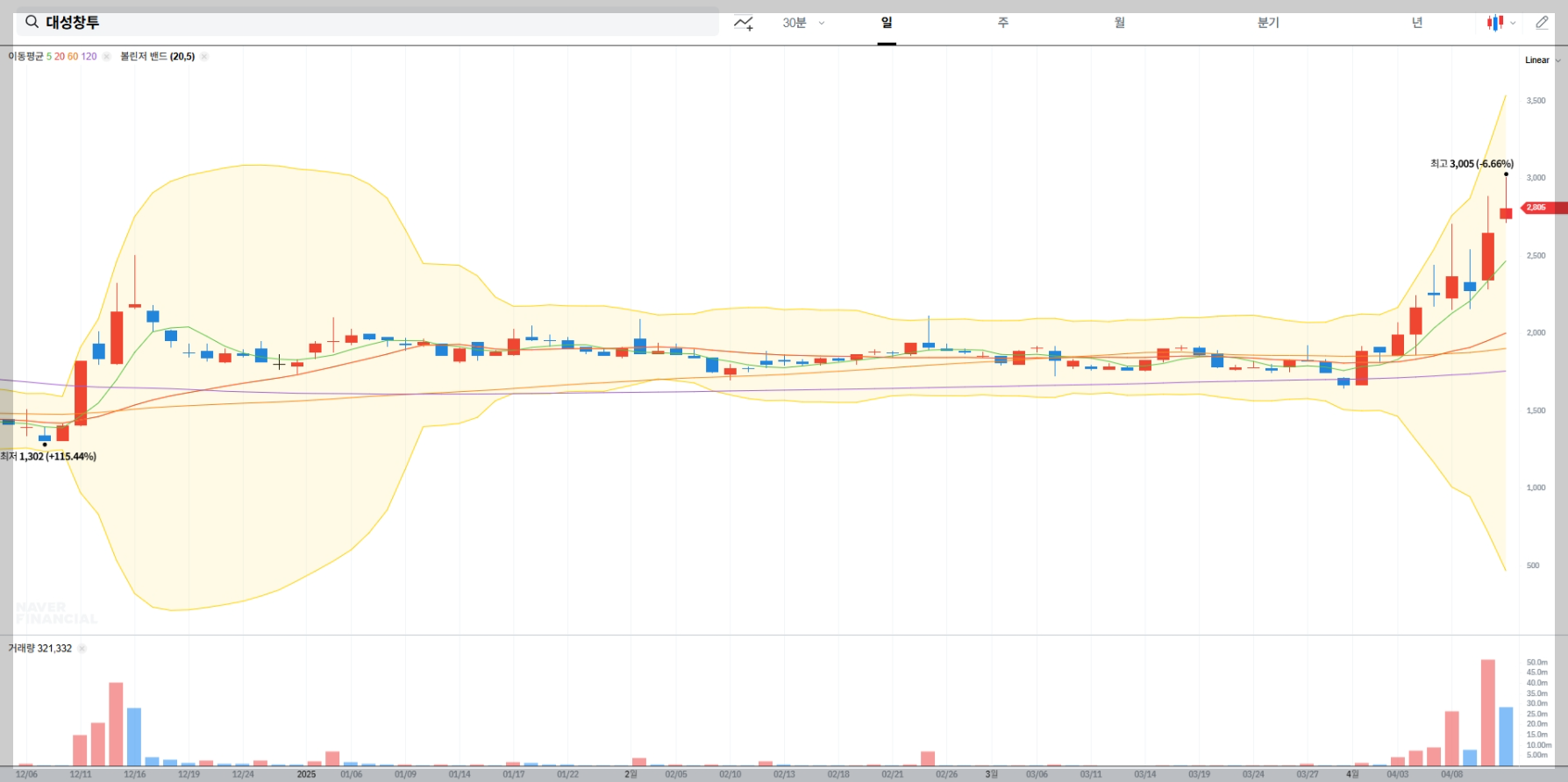Click the 02/26 date axis label
Viewport: 1568px width, 782px height.
click(946, 774)
